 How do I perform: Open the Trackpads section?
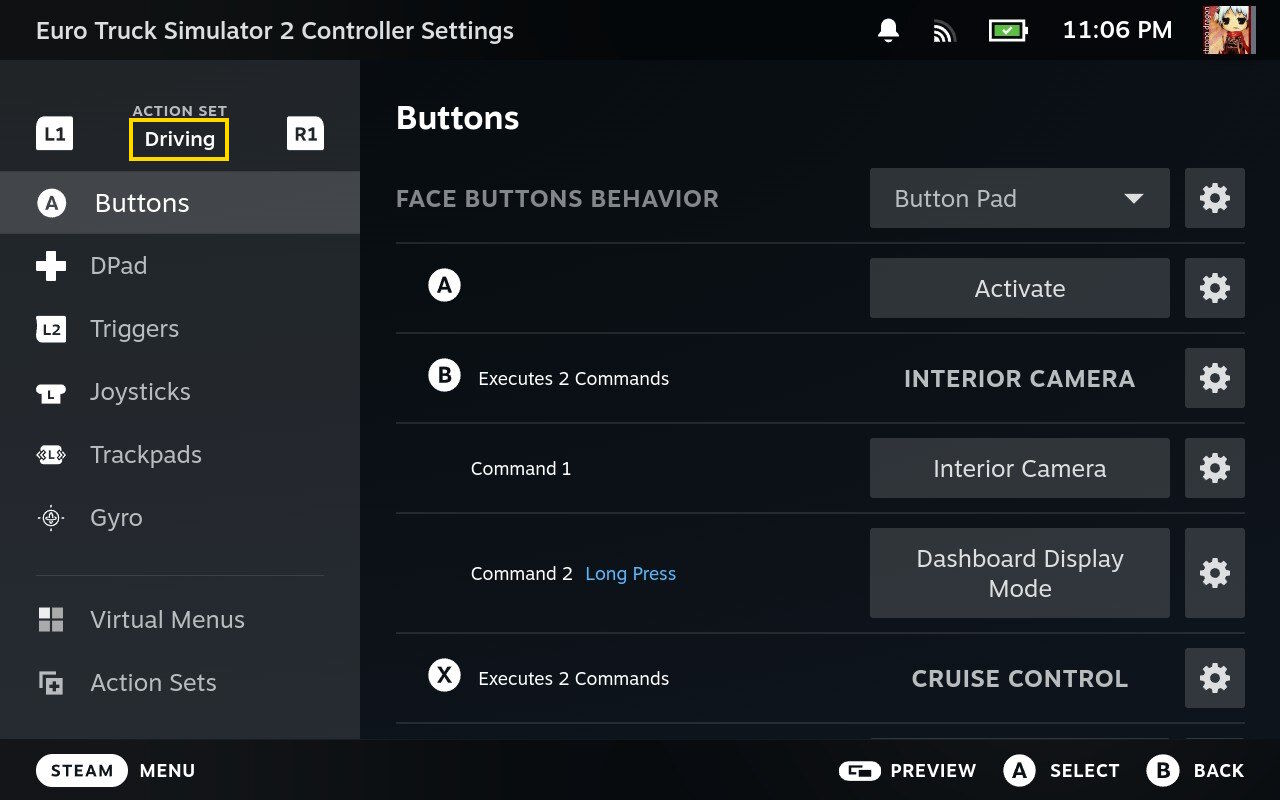pos(146,455)
